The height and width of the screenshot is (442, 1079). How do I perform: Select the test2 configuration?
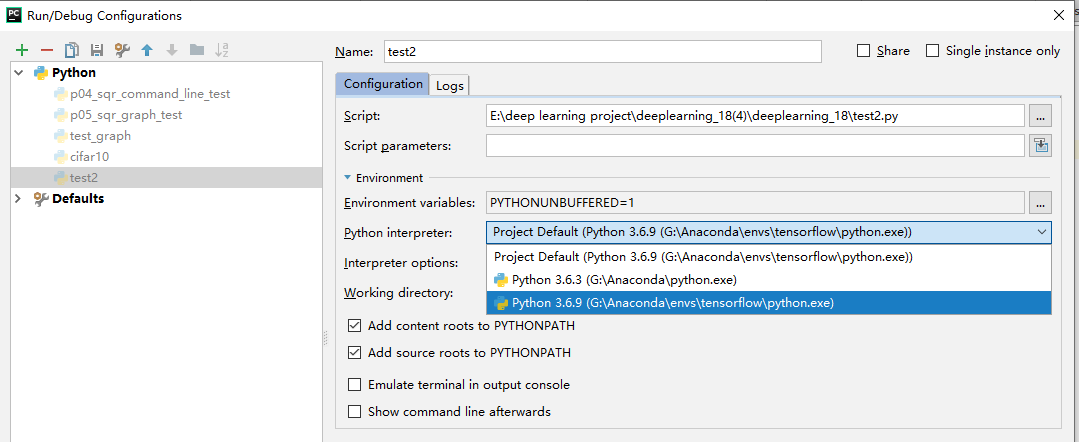[x=167, y=178]
